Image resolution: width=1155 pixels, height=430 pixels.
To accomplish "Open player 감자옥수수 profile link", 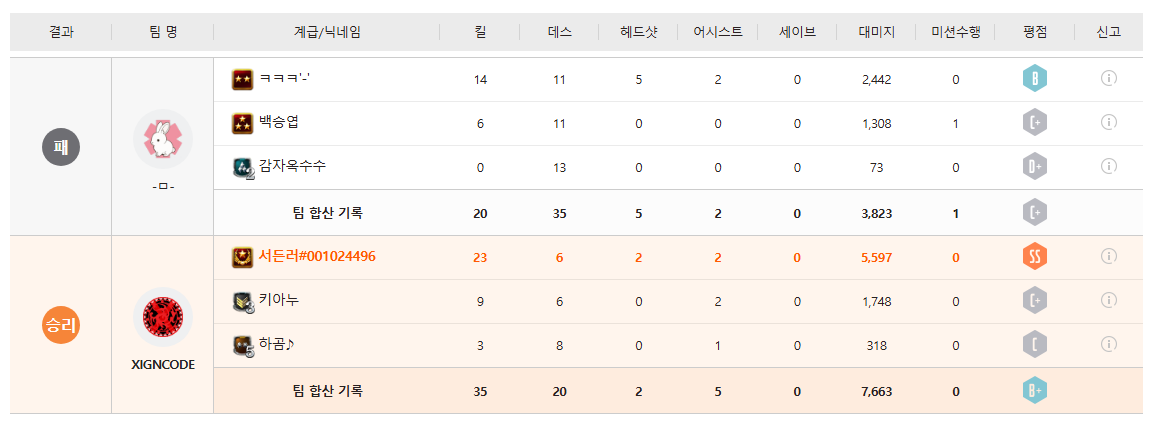I will 292,166.
